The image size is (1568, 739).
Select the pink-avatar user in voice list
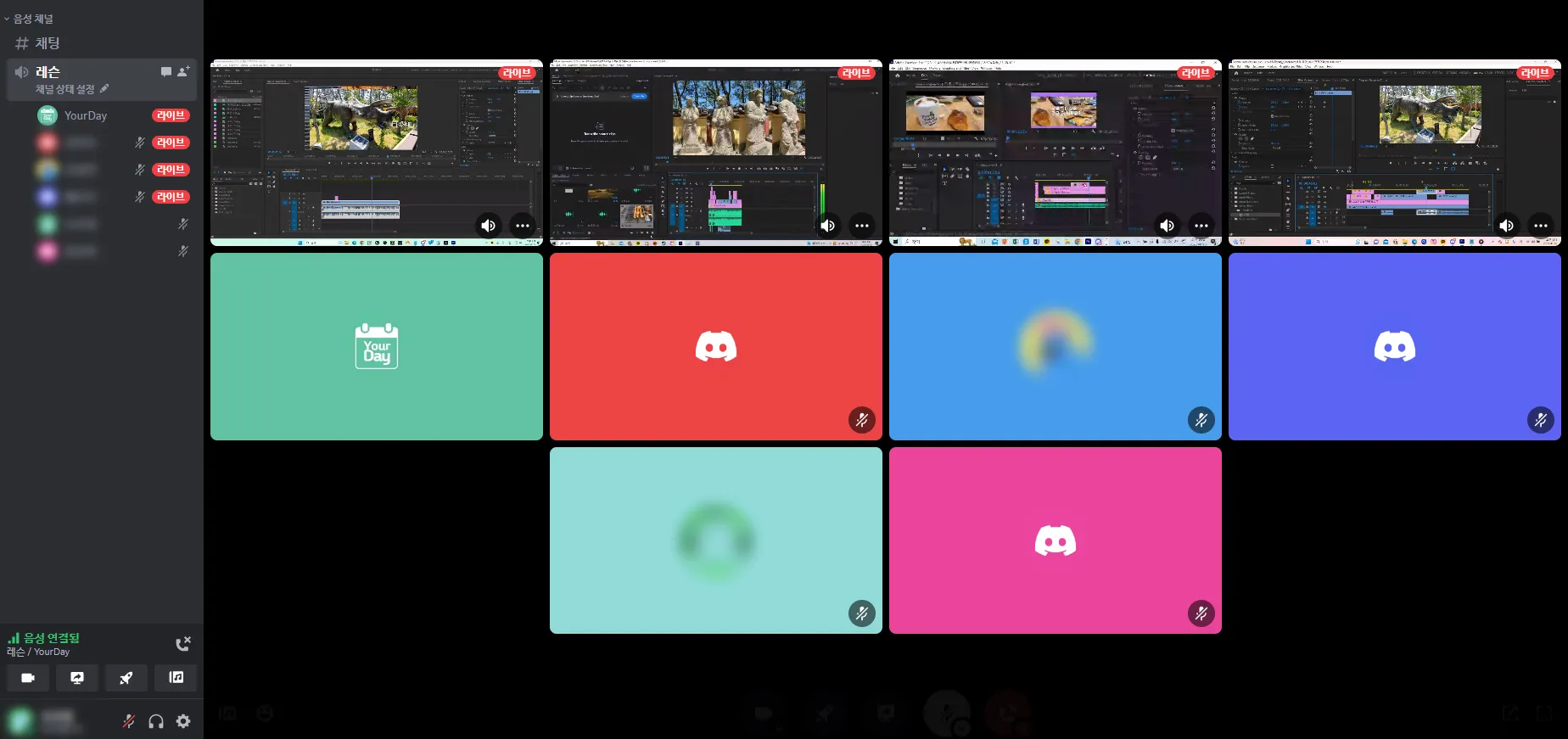click(114, 251)
